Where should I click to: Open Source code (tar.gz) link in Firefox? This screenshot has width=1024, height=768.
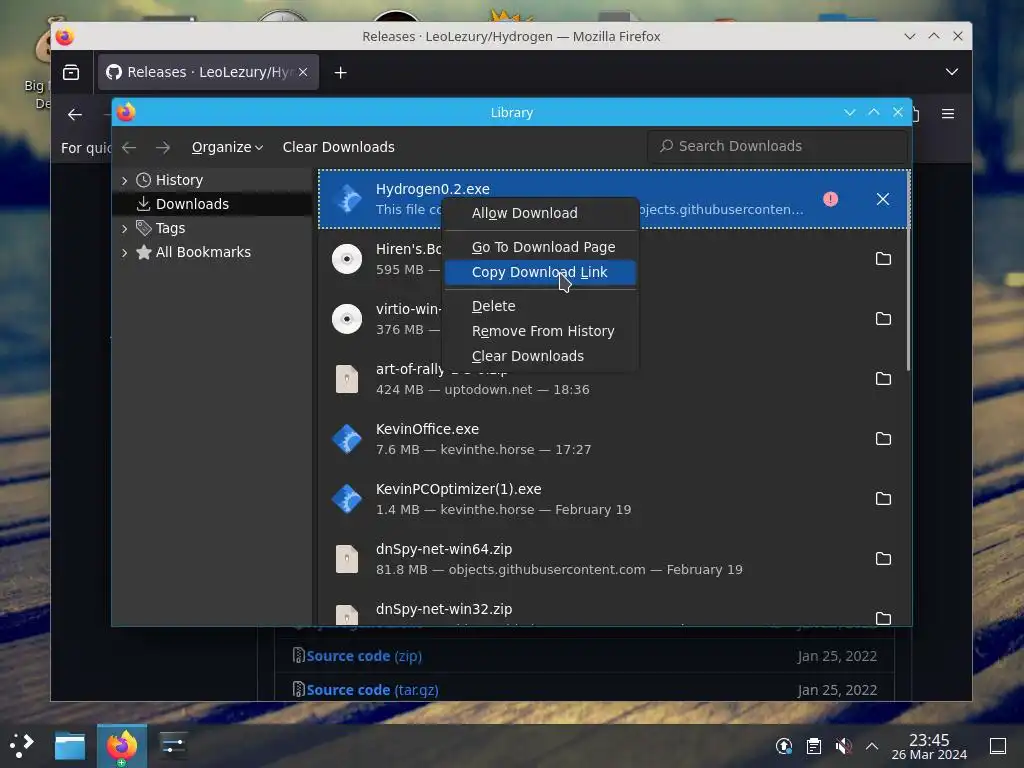pyautogui.click(x=372, y=690)
